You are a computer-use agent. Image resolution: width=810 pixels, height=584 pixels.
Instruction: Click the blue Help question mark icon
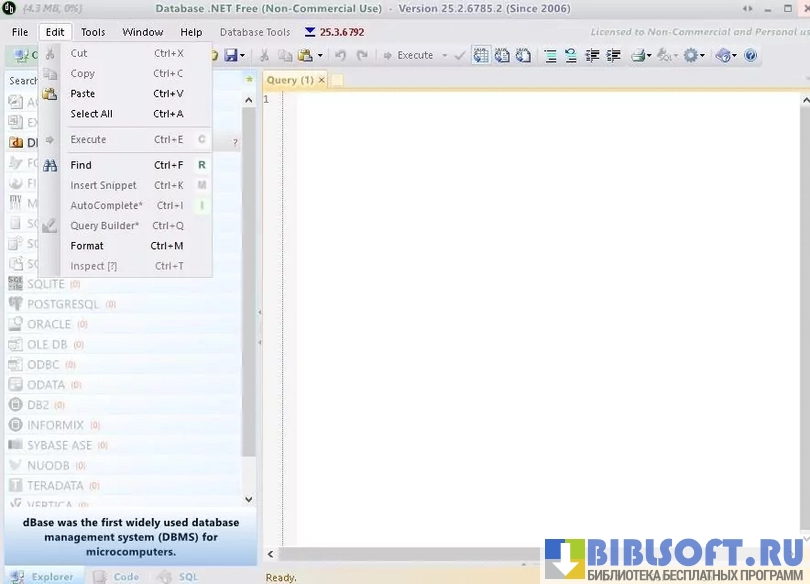click(x=750, y=56)
